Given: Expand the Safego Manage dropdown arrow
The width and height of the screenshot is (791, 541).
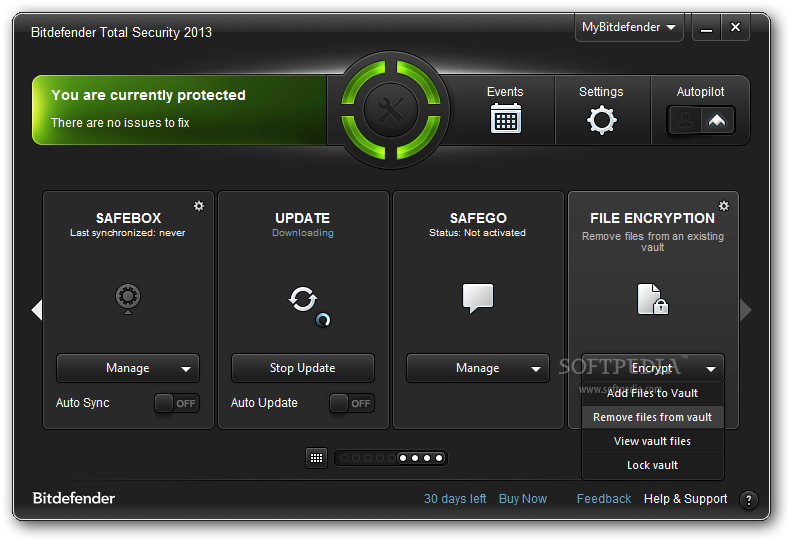Looking at the screenshot, I should click(536, 369).
